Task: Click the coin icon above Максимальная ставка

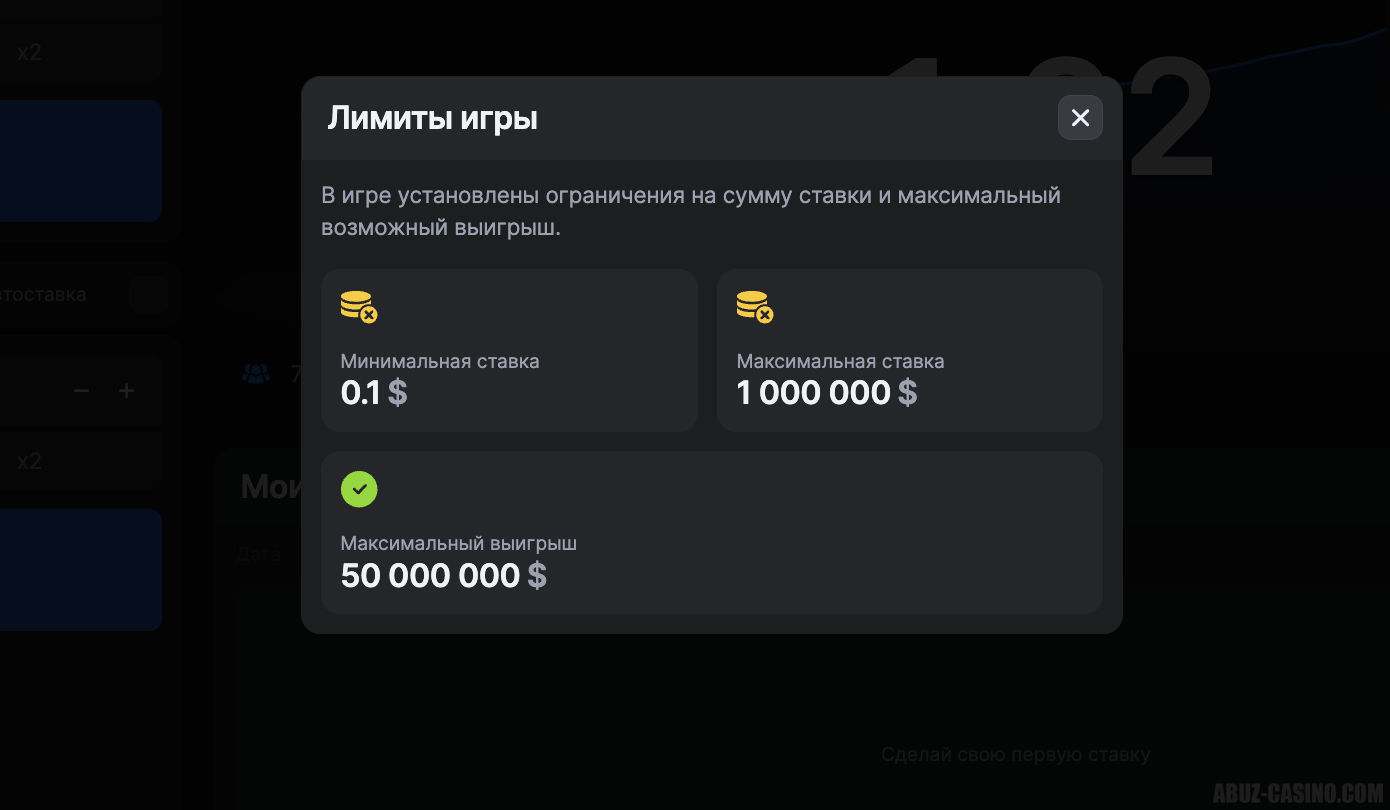Action: [x=754, y=307]
